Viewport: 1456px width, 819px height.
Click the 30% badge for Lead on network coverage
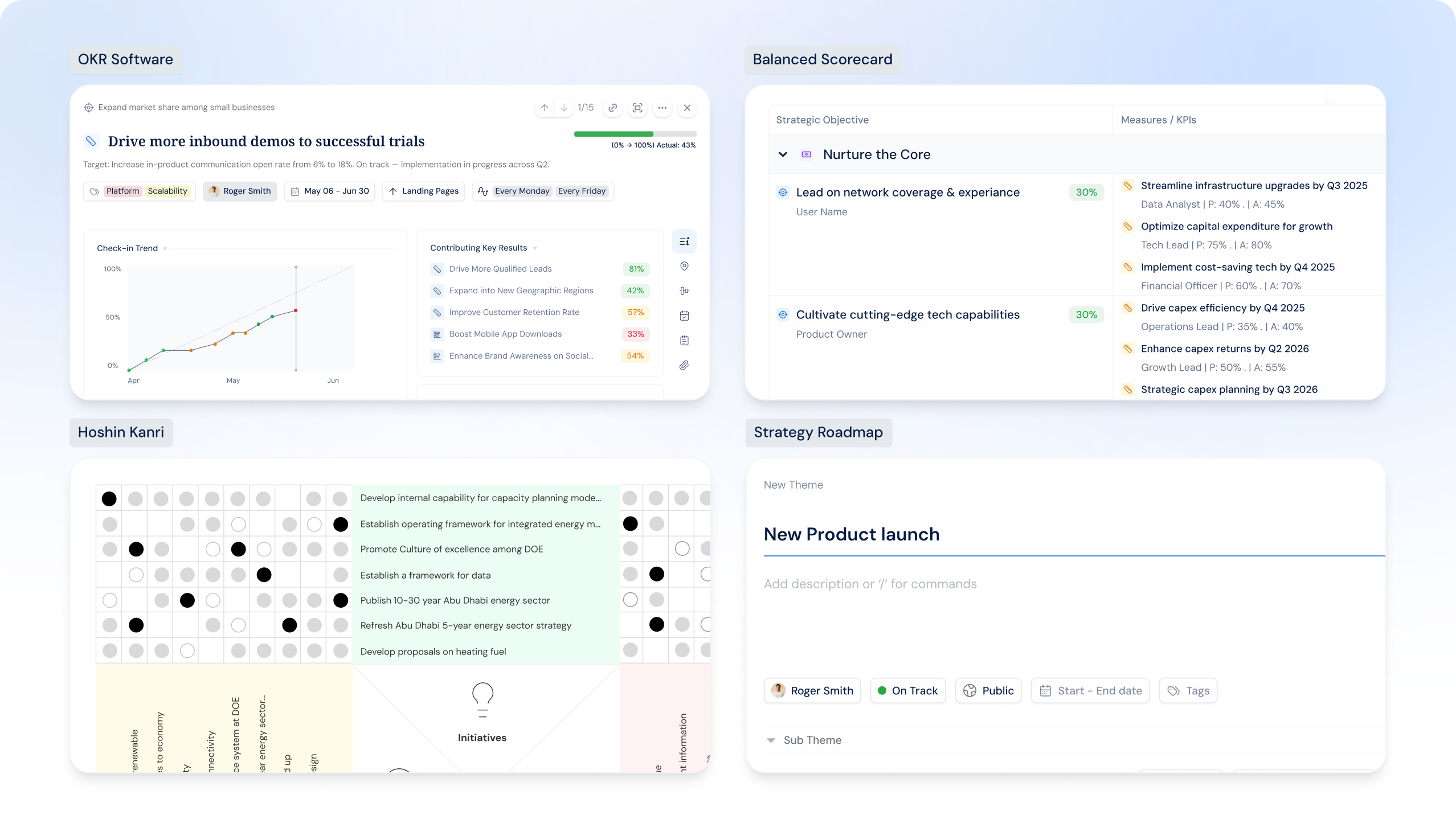click(1086, 193)
